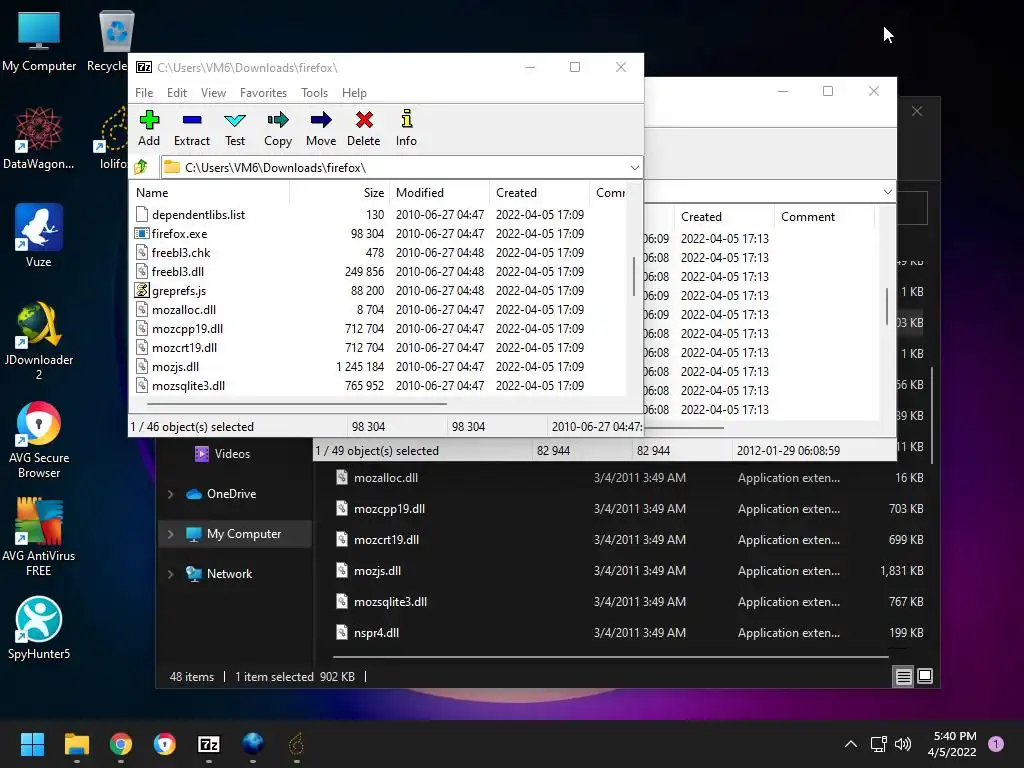Viewport: 1024px width, 768px height.
Task: Select freebl3.chk file
Action: pyautogui.click(x=181, y=253)
